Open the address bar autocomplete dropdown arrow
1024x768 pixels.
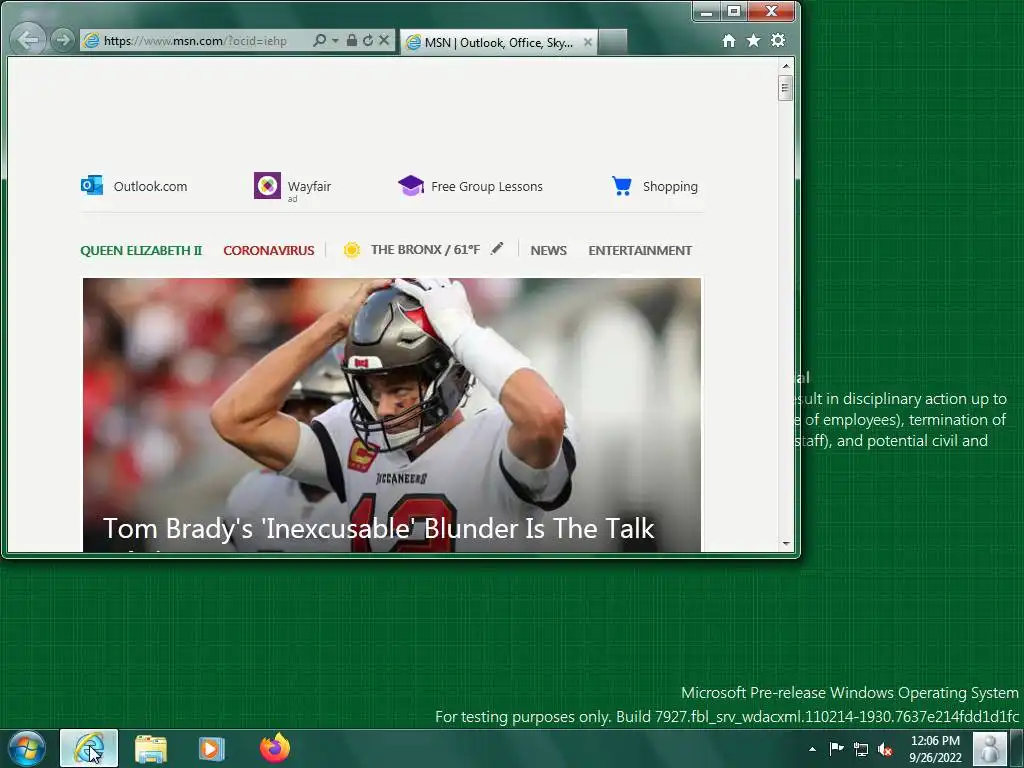pos(335,40)
